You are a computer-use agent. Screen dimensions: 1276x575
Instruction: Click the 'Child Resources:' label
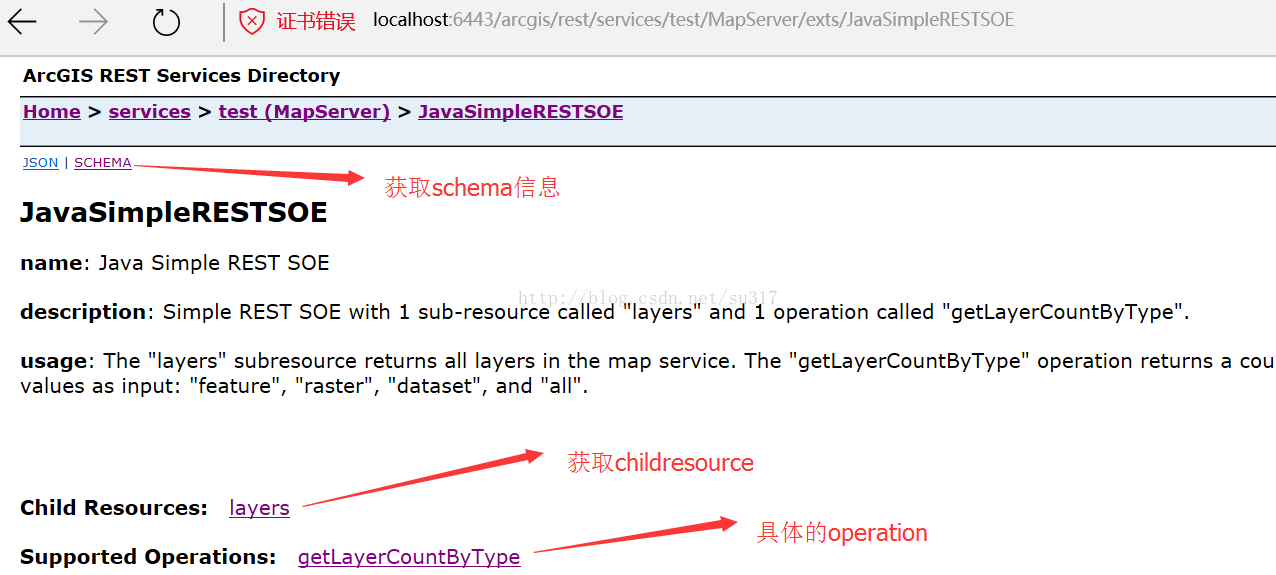click(114, 508)
